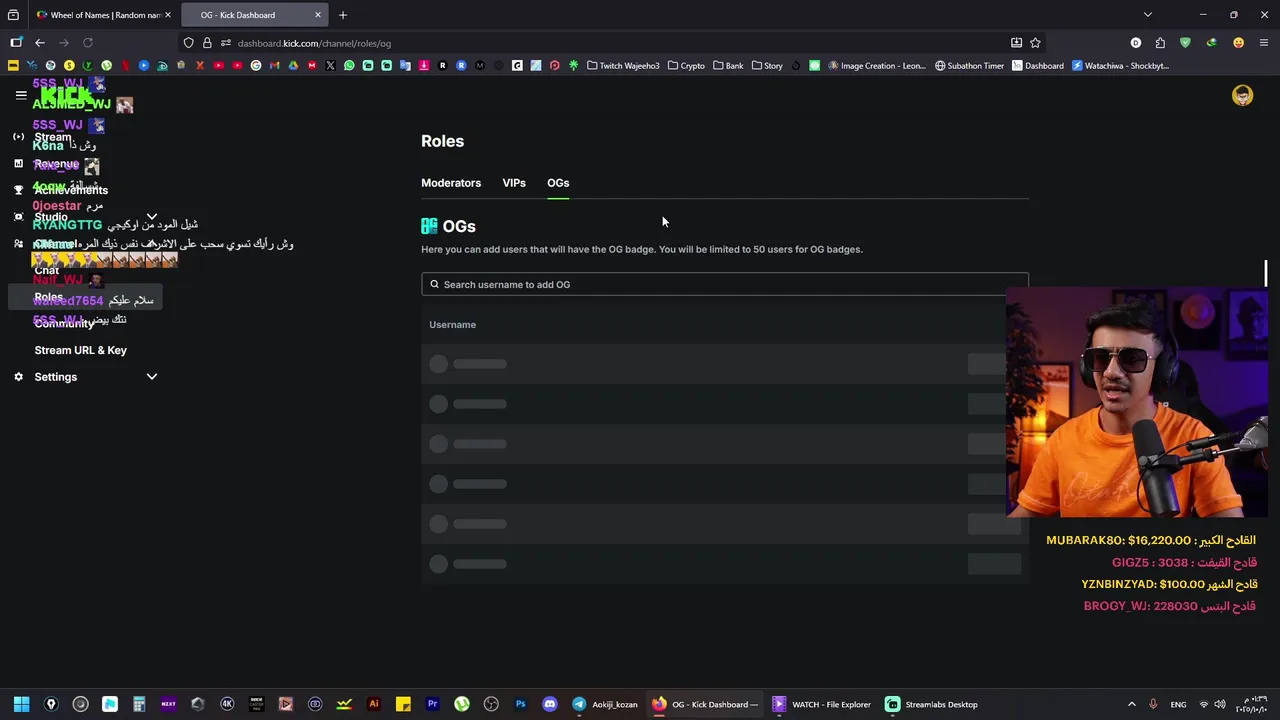Click the padlock site security icon
Image resolution: width=1280 pixels, height=720 pixels.
pyautogui.click(x=207, y=43)
